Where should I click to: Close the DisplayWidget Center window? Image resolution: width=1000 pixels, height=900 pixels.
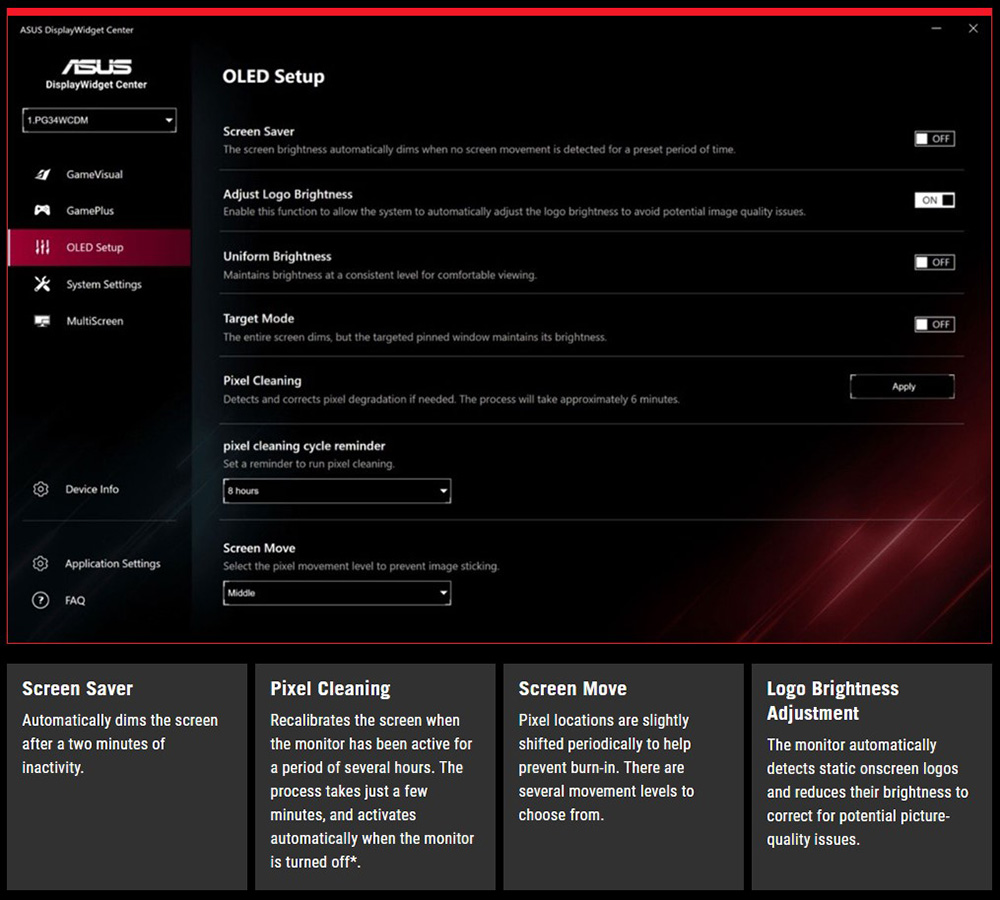click(972, 29)
